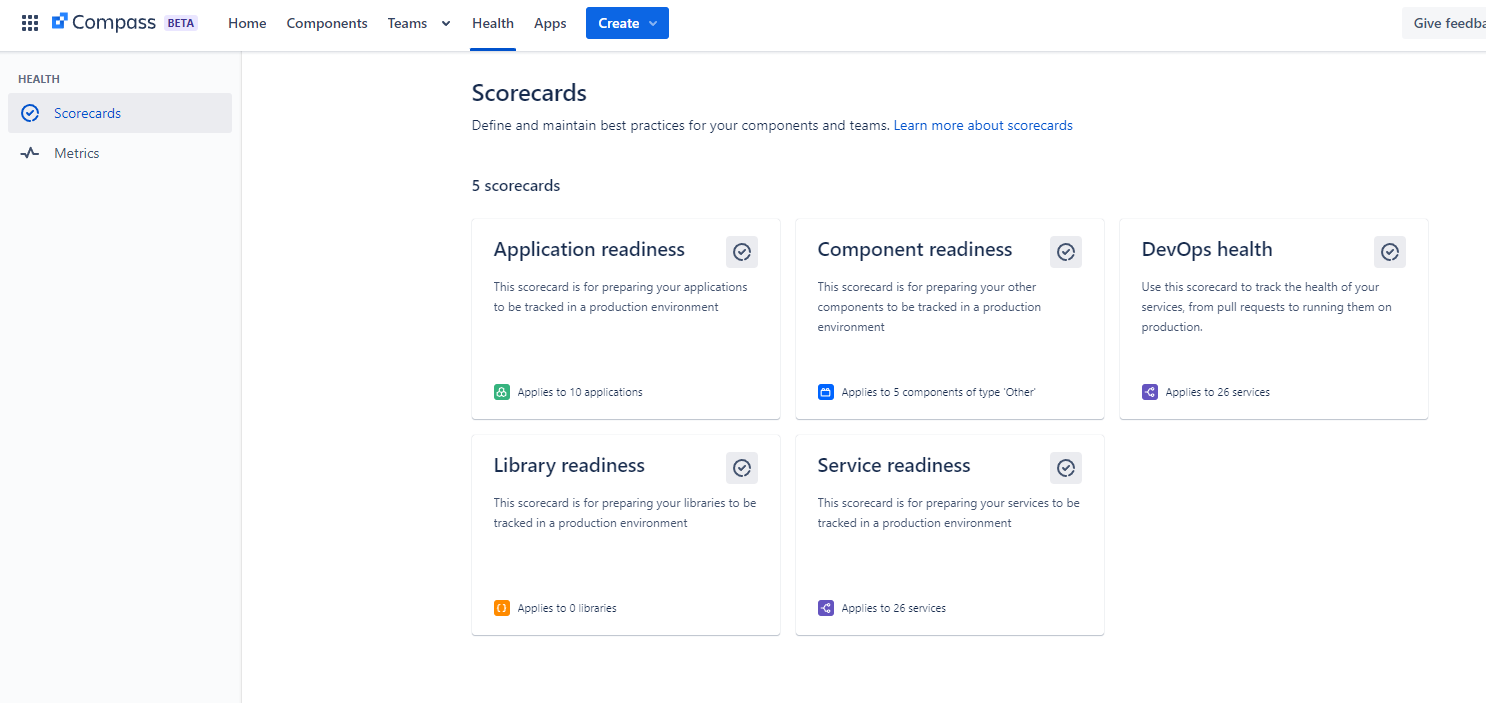The image size is (1486, 703).
Task: Click the orange libraries type icon
Action: tap(502, 608)
